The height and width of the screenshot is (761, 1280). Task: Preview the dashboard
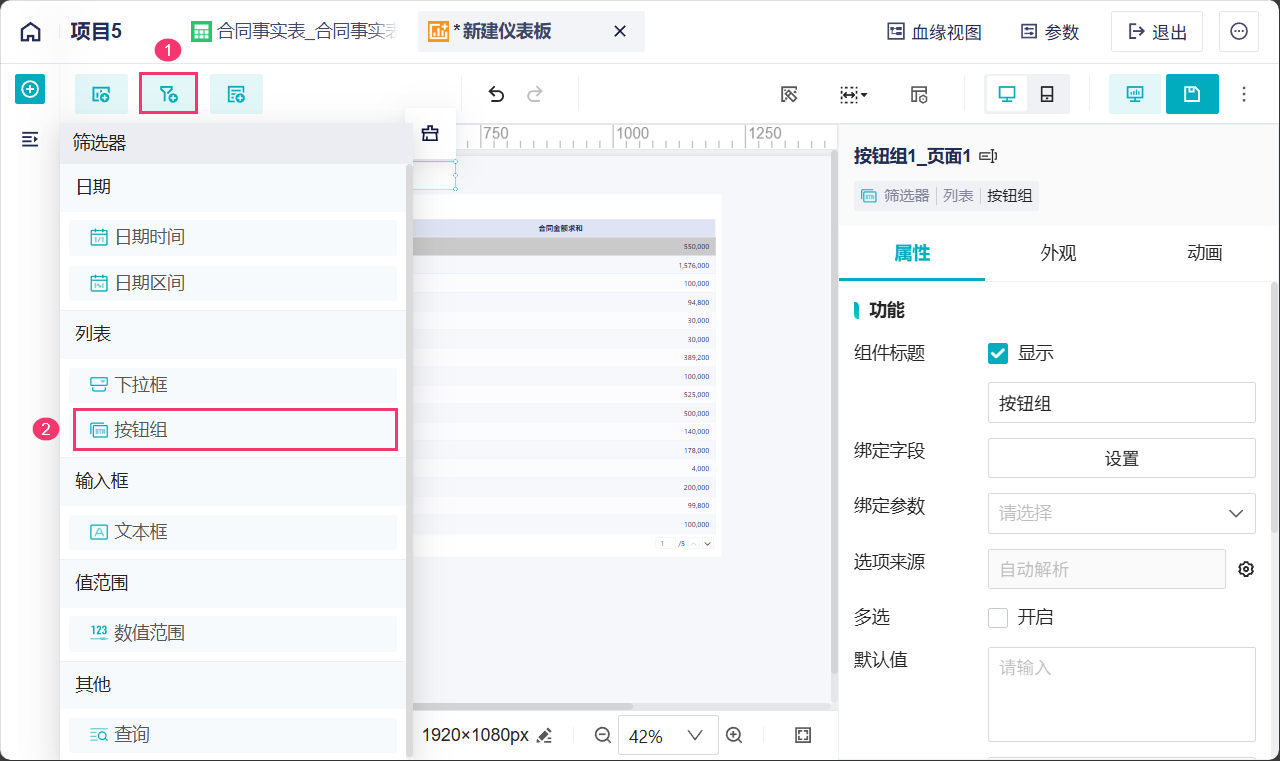click(1135, 94)
